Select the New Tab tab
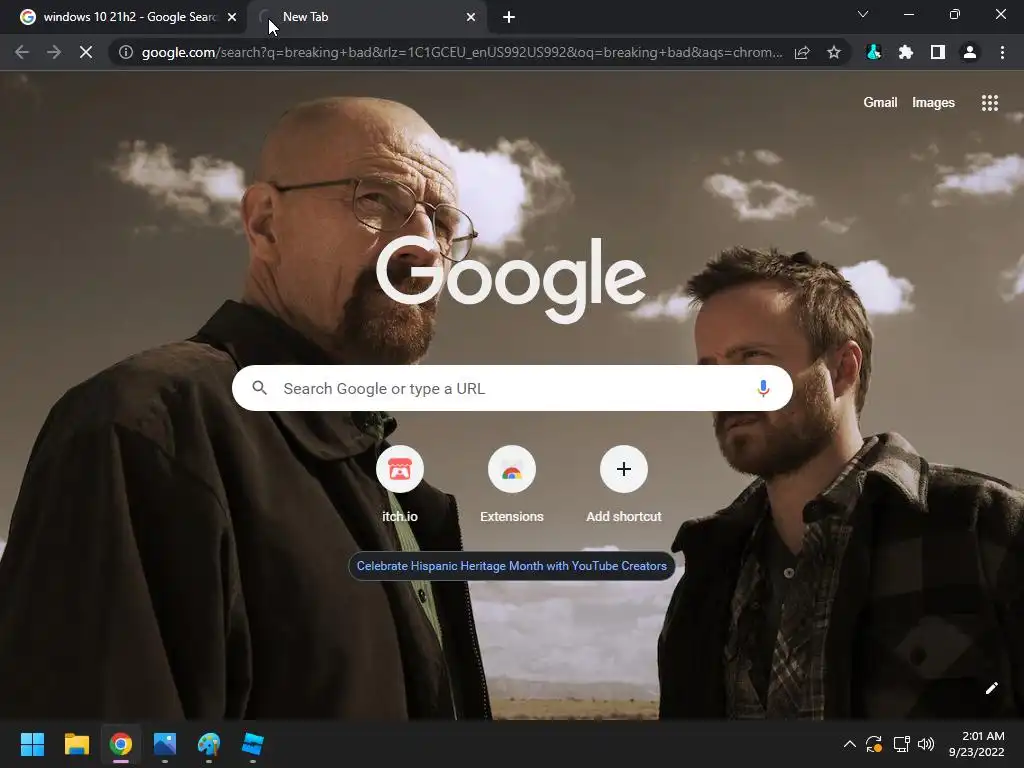 (367, 17)
